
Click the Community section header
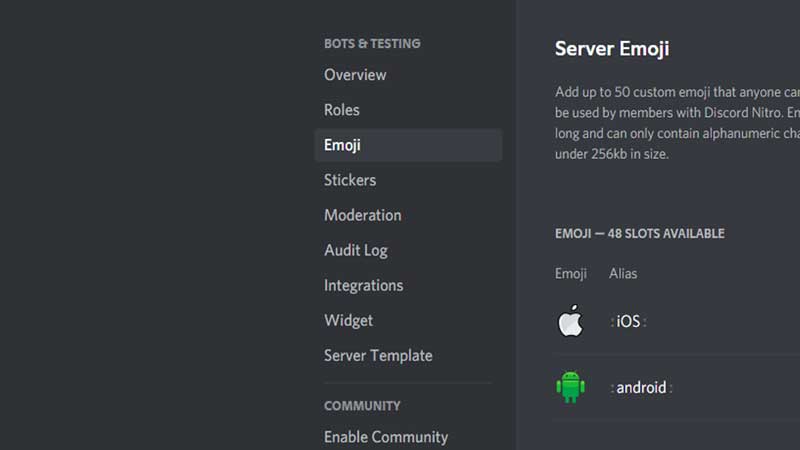pos(362,406)
